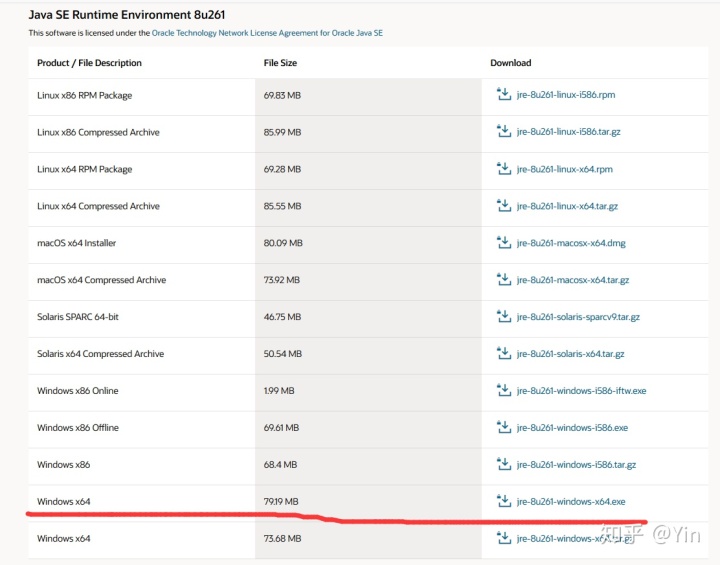
Task: Click jre-8u261-windows-x64.exe link
Action: [x=571, y=502]
